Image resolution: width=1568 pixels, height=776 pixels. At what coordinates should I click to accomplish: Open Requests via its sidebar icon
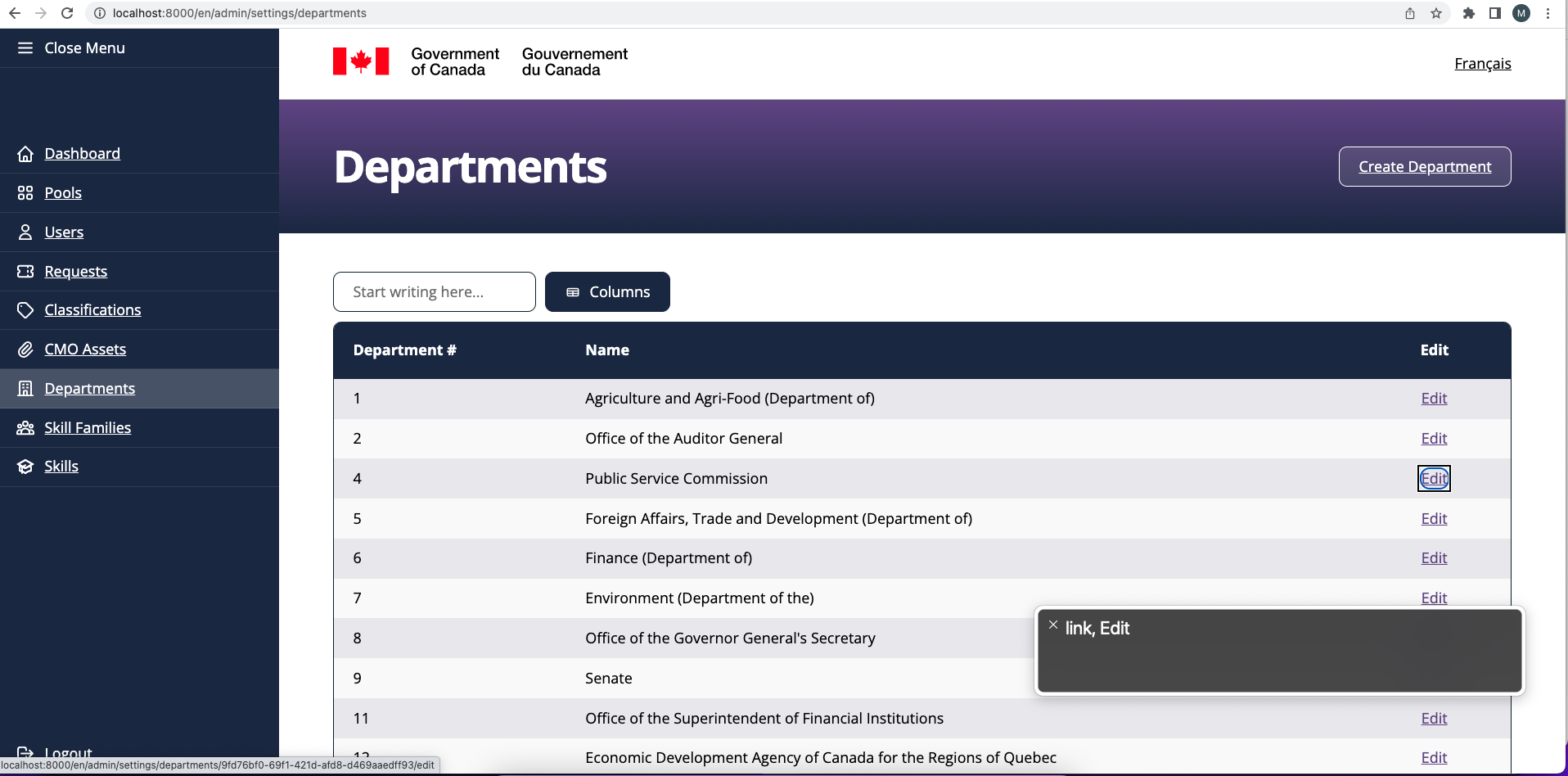25,271
